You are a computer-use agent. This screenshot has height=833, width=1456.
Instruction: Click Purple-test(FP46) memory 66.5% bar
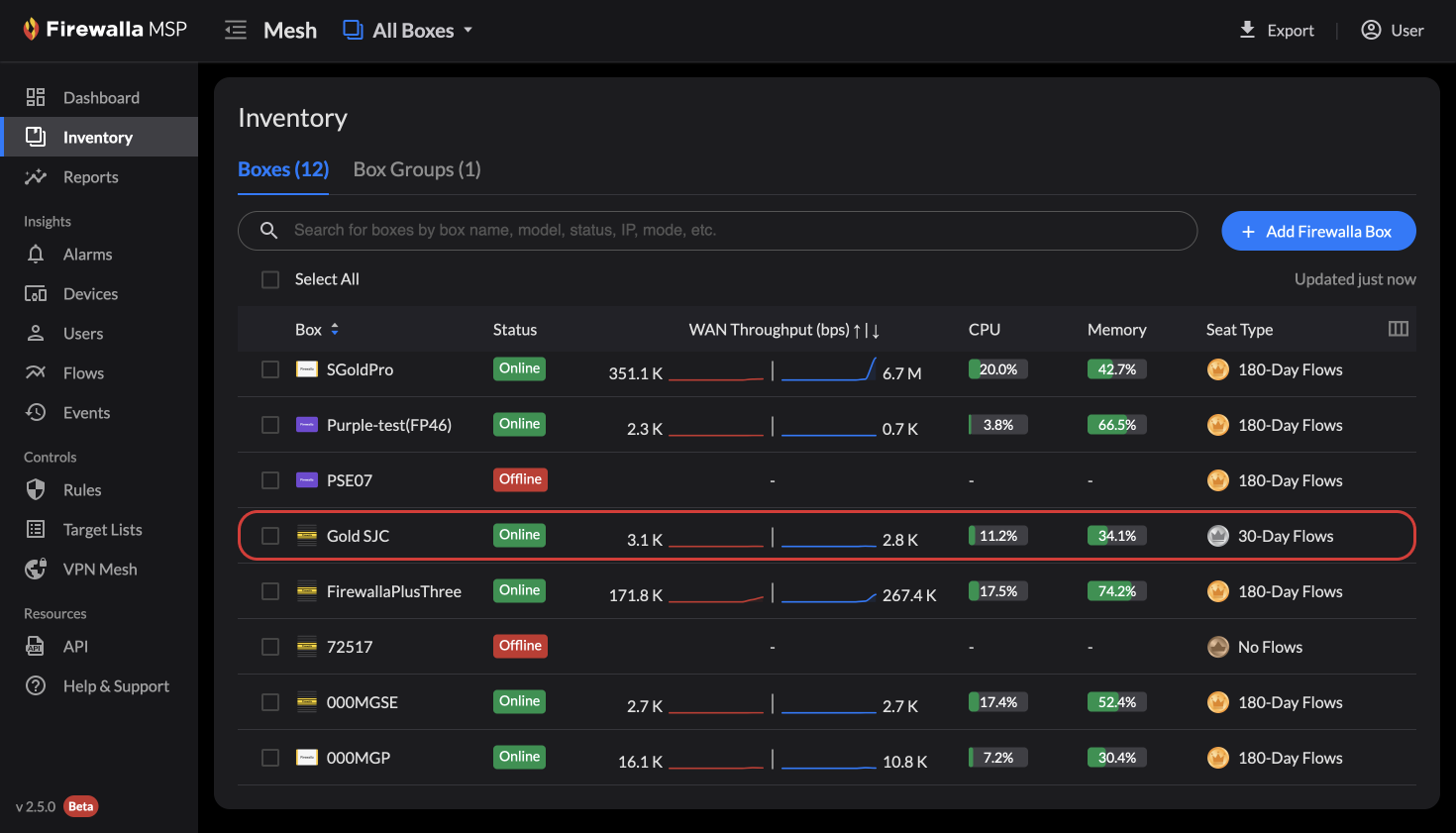pyautogui.click(x=1117, y=425)
